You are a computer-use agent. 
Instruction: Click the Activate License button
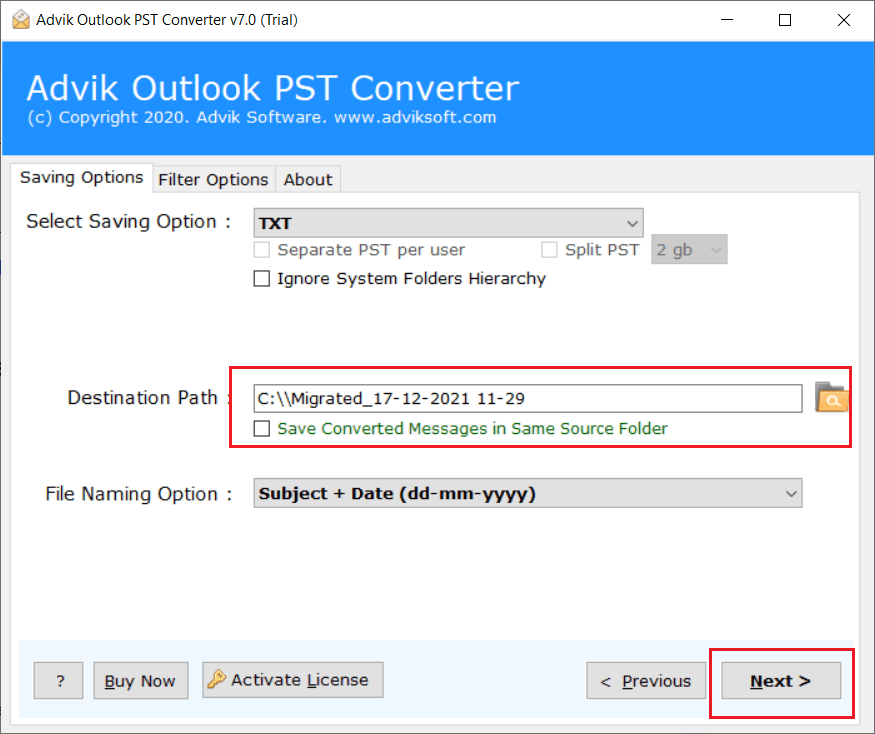coord(292,680)
